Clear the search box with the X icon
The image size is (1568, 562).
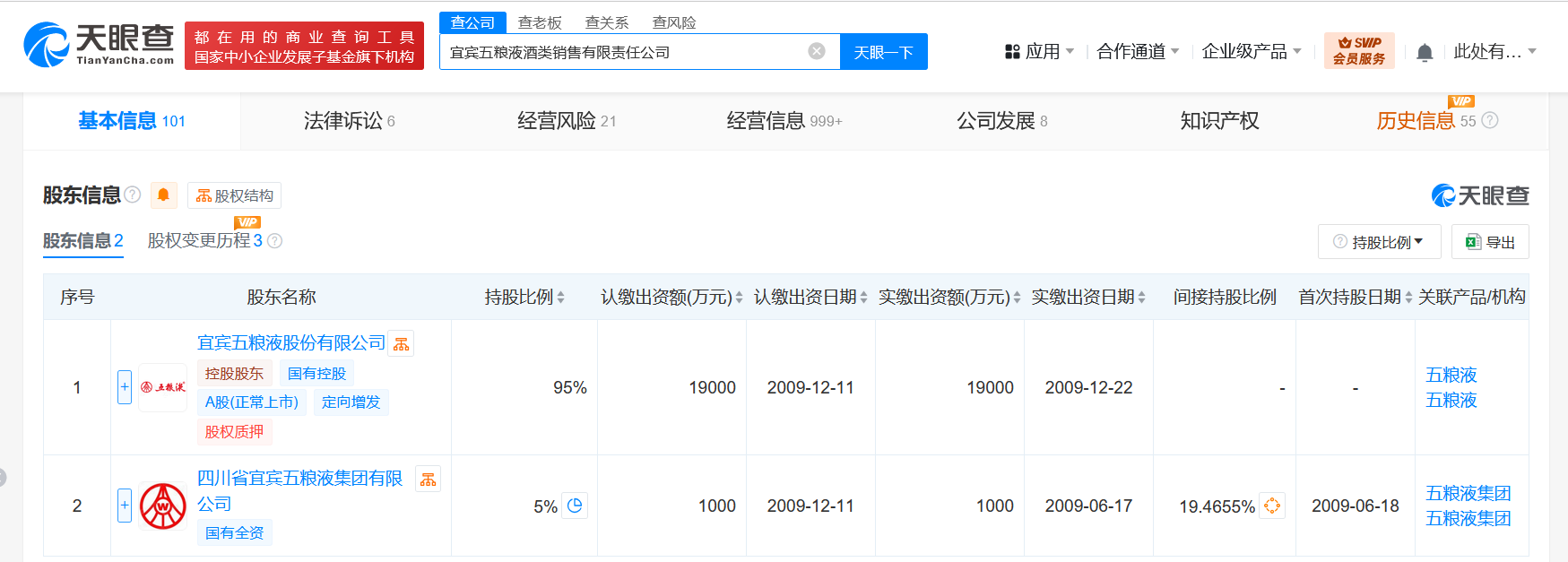(x=817, y=51)
